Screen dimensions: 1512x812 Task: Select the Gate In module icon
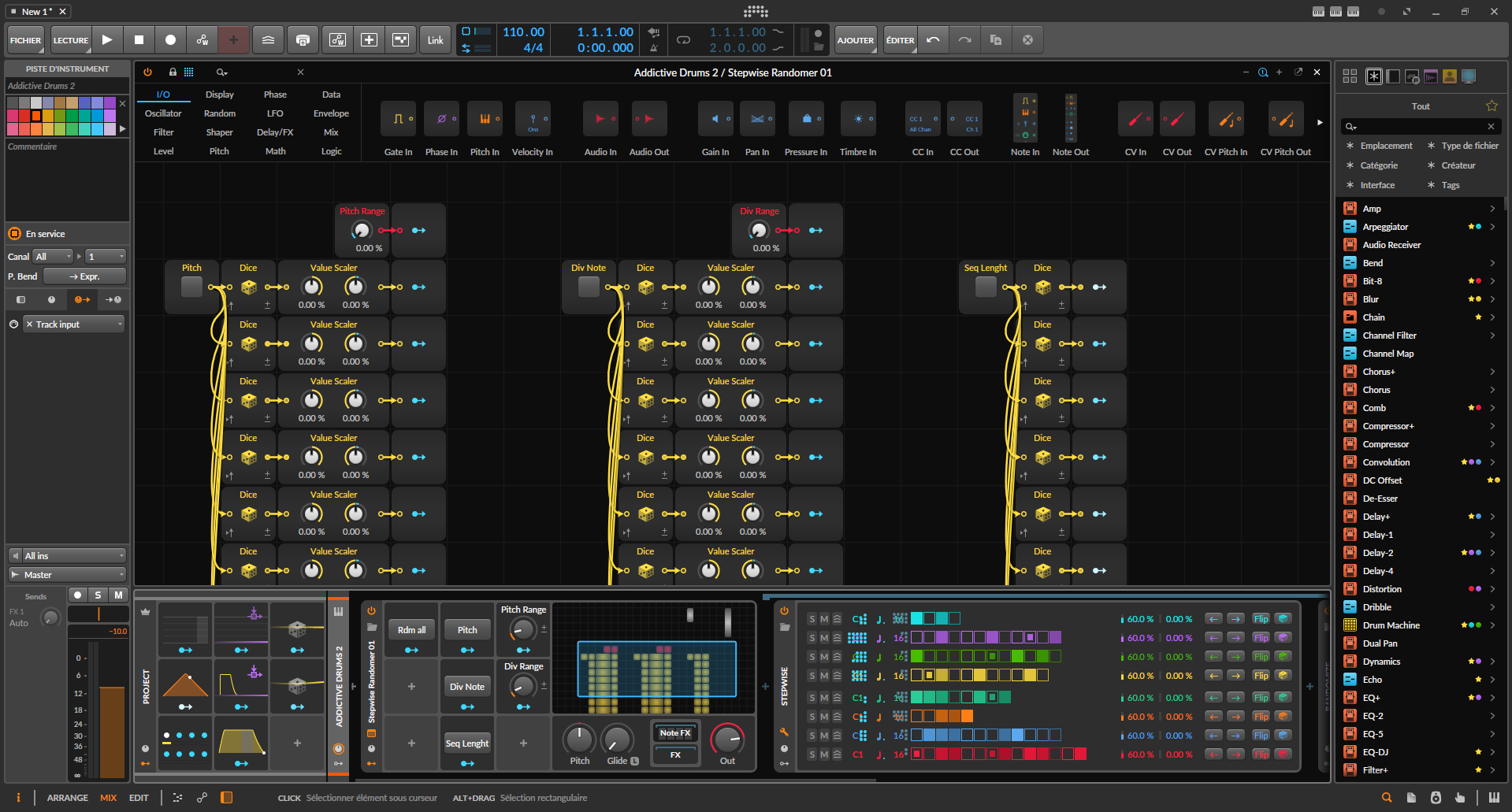click(x=398, y=119)
